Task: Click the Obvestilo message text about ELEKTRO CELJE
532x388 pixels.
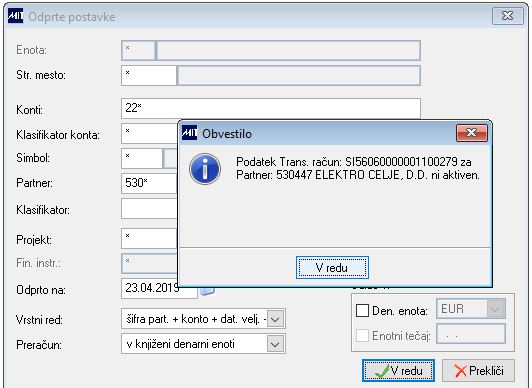Action: click(358, 169)
